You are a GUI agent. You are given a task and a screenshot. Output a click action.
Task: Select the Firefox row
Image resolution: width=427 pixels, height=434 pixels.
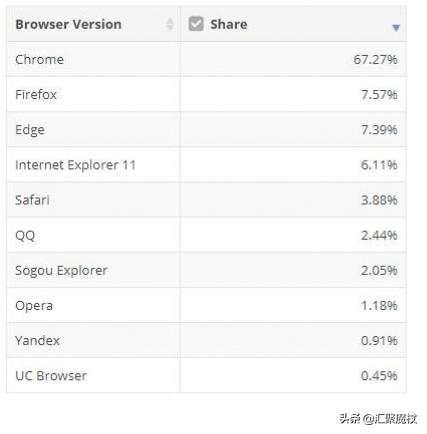[x=206, y=94]
